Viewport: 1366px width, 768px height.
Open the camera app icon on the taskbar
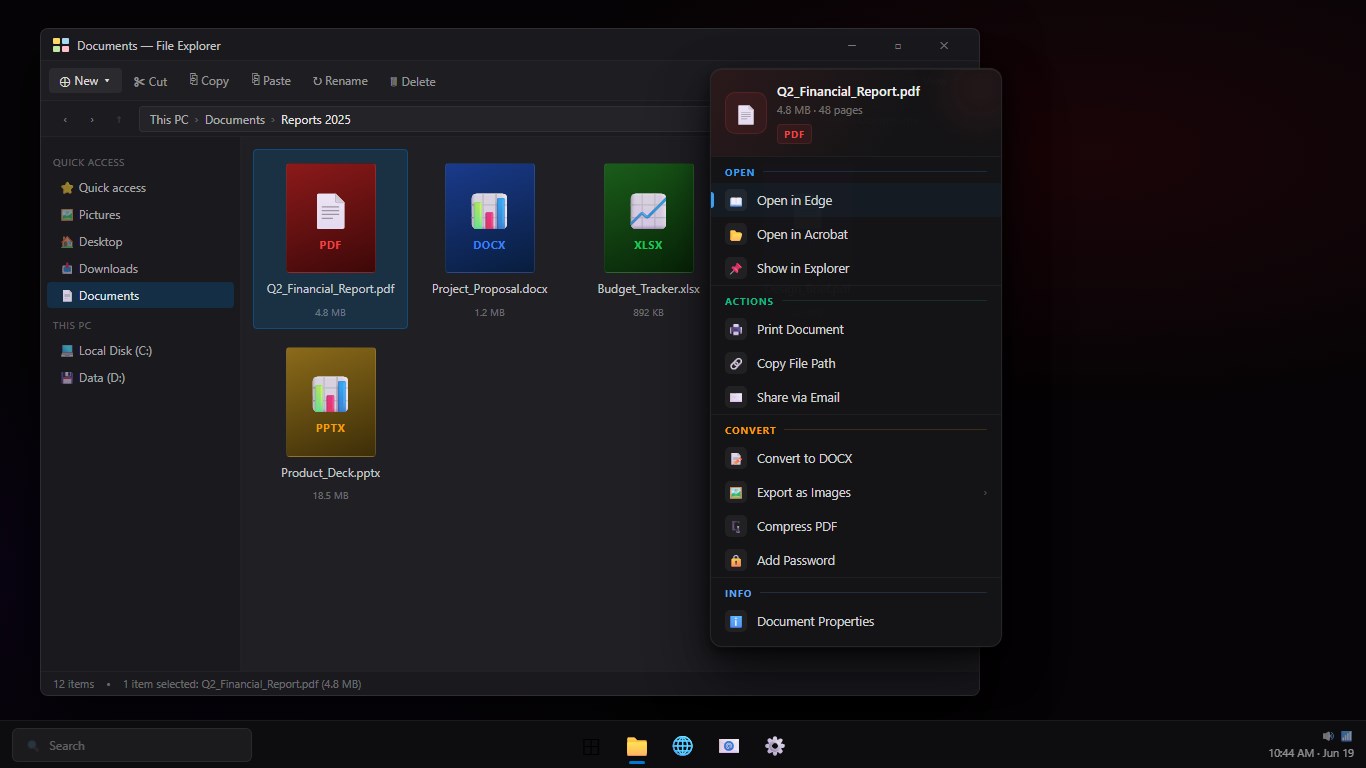[x=729, y=746]
